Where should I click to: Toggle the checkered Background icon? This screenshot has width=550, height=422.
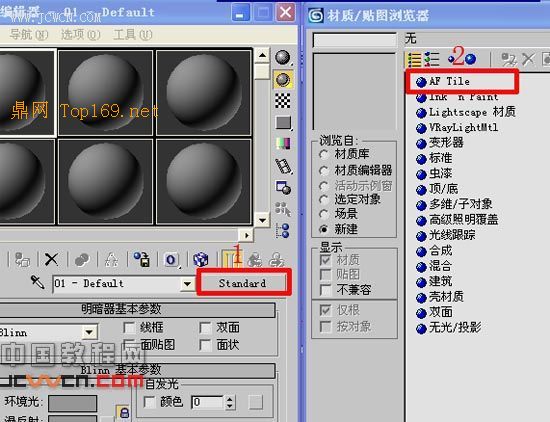pyautogui.click(x=283, y=101)
